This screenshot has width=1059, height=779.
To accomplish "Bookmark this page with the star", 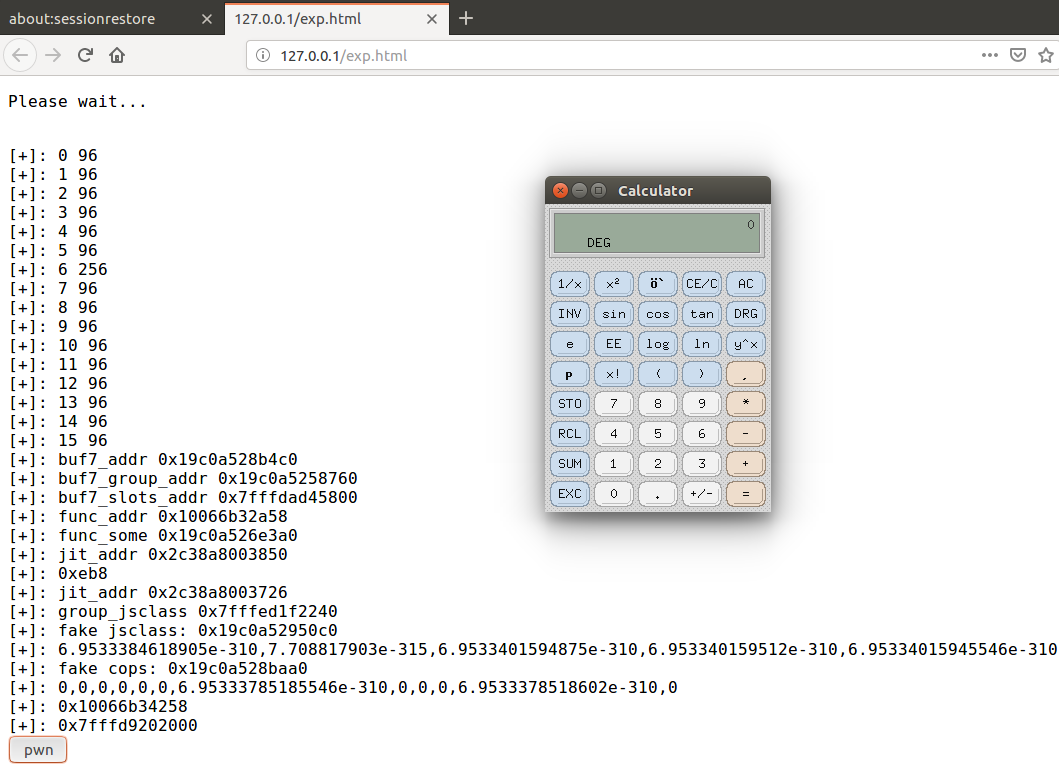I will click(1045, 55).
